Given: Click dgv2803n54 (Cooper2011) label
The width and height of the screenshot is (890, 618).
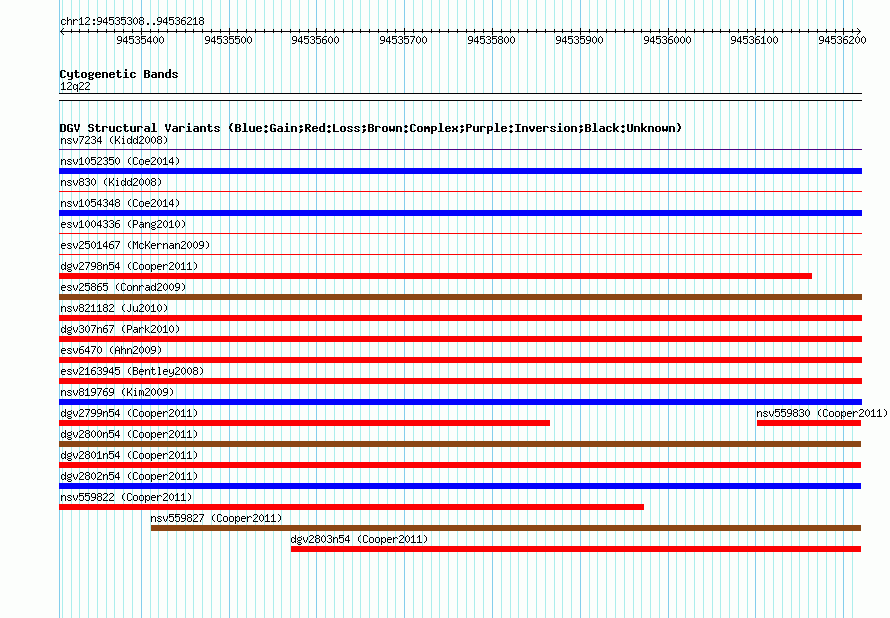Looking at the screenshot, I should tap(359, 539).
